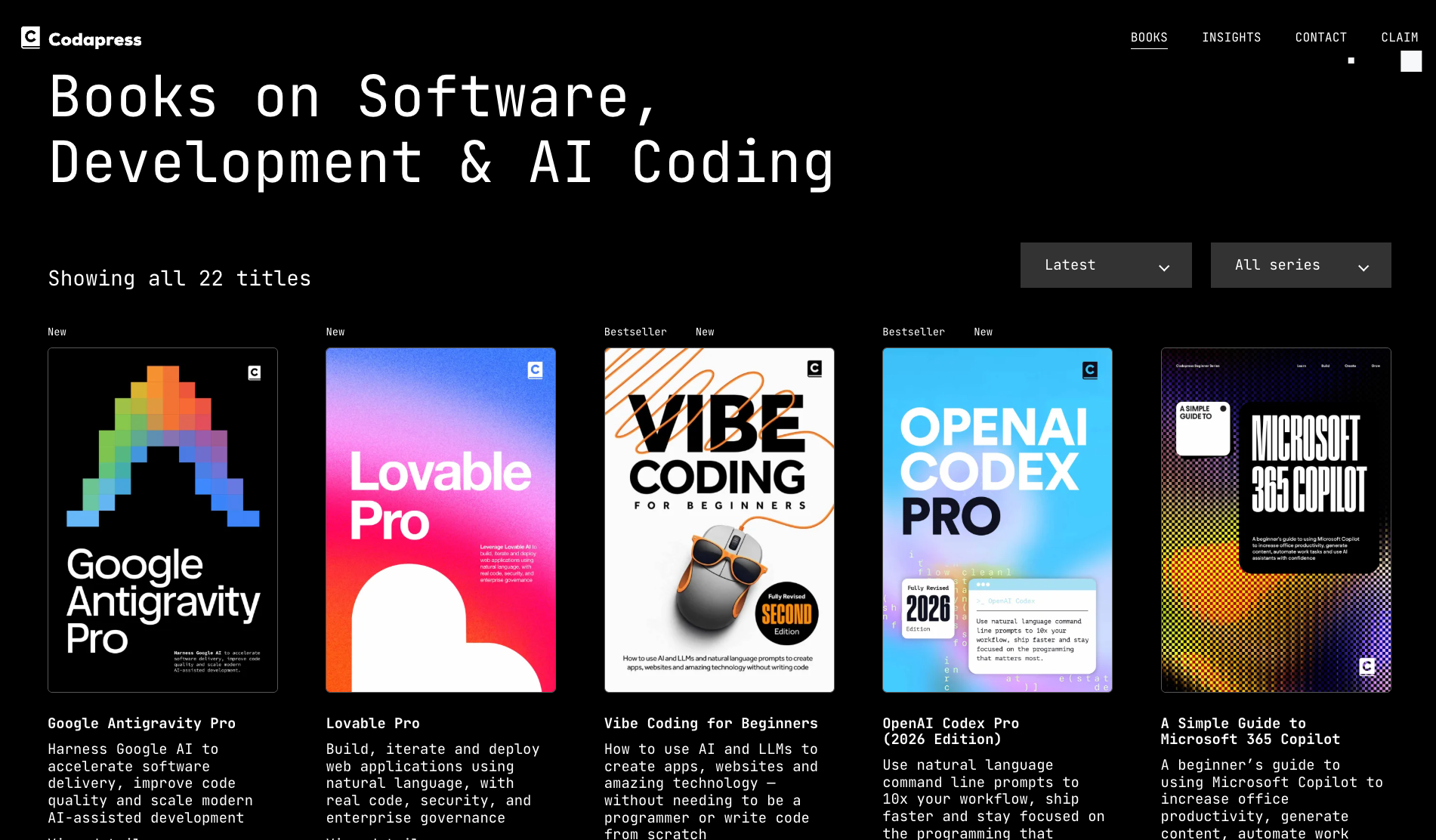Go to the Books menu item
The width and height of the screenshot is (1436, 840).
click(1149, 37)
